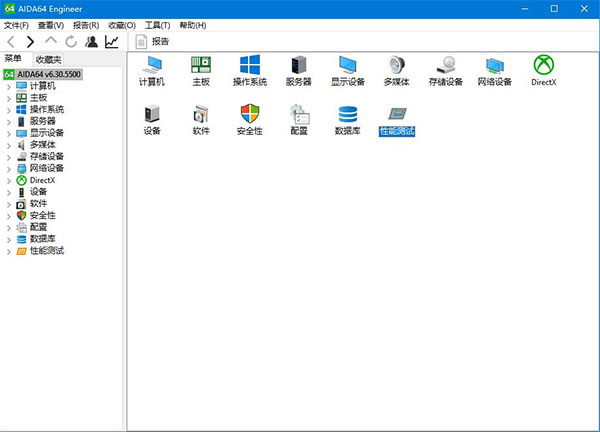Switch to the 收藏夹 tab
Image resolution: width=600 pixels, height=432 pixels.
(x=48, y=60)
